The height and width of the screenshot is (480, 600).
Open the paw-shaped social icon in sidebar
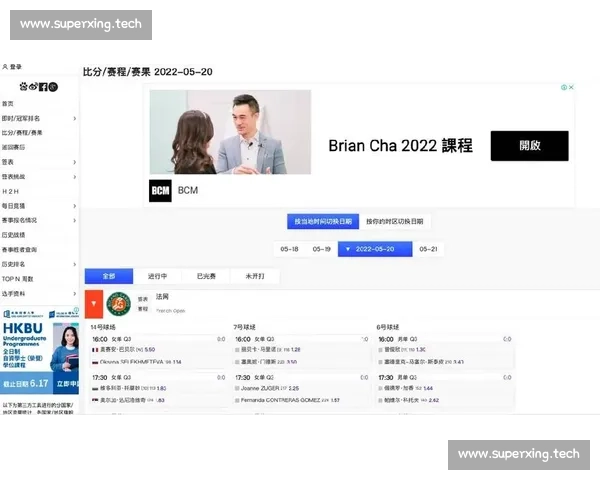(24, 87)
